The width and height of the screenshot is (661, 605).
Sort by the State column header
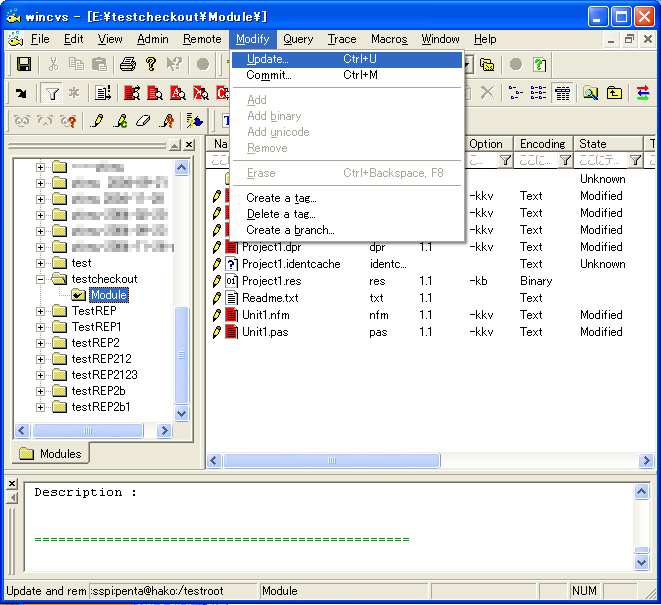(x=608, y=144)
